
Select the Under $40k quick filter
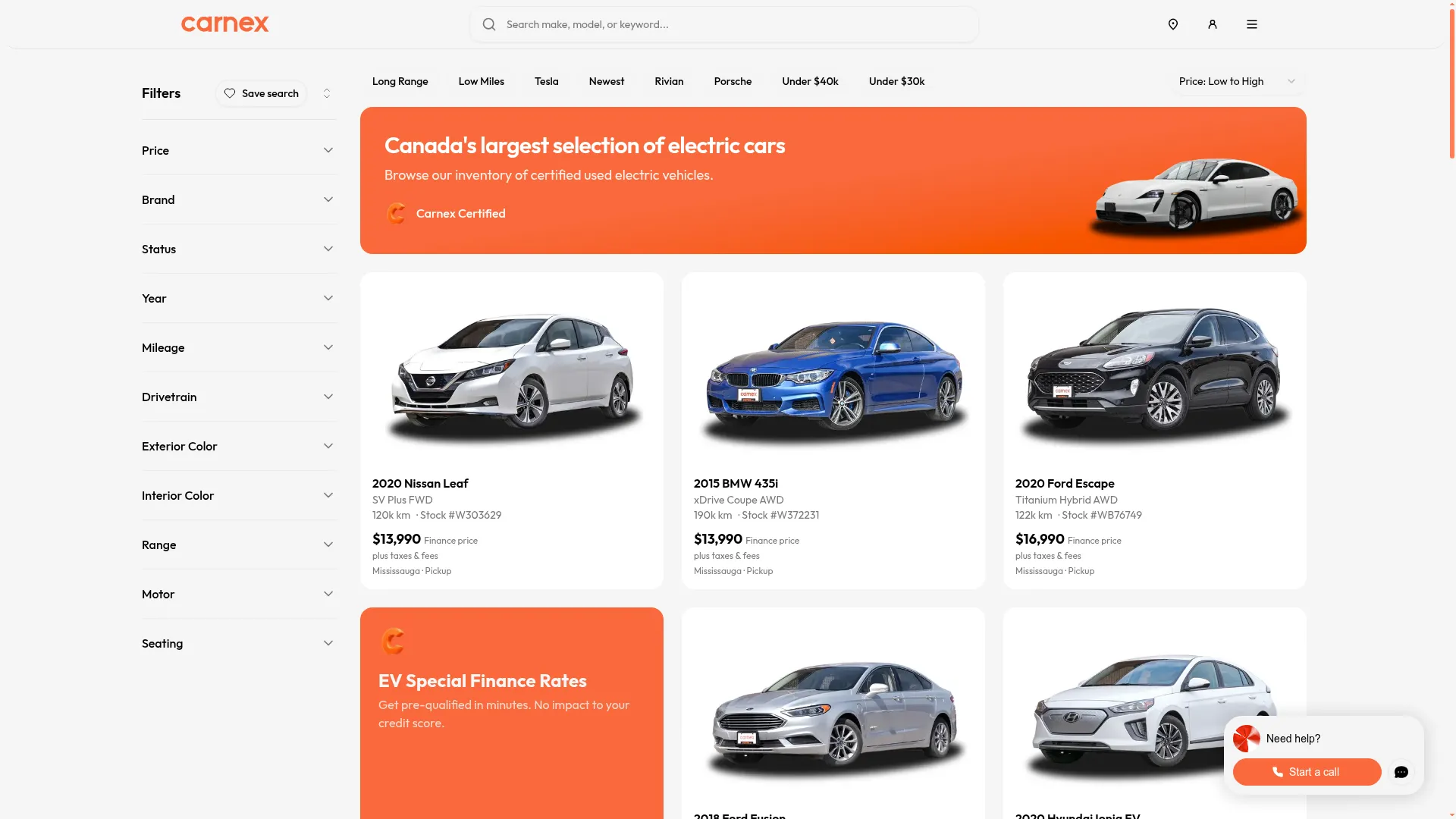pos(810,81)
